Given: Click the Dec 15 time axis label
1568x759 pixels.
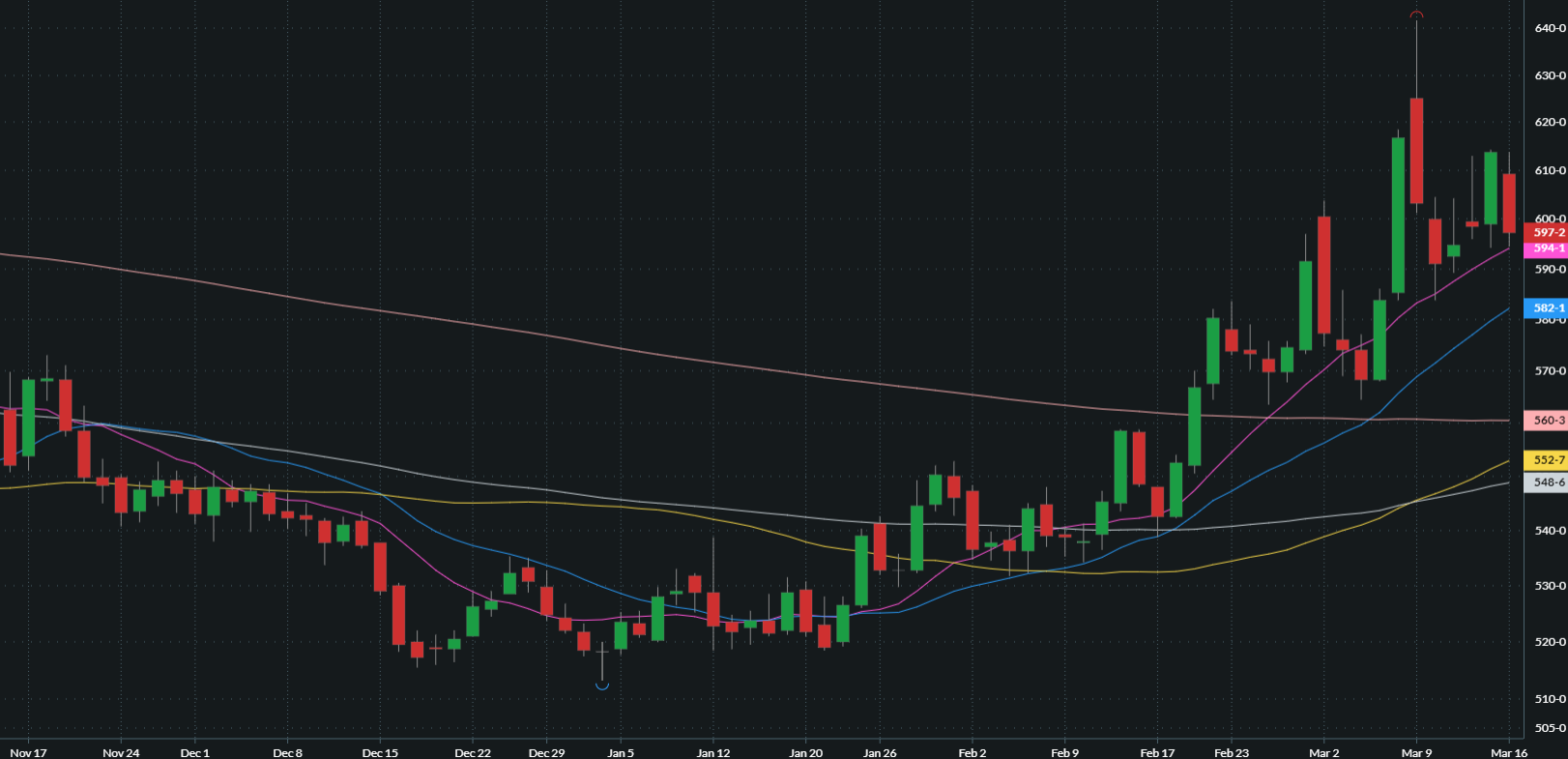Looking at the screenshot, I should [380, 752].
